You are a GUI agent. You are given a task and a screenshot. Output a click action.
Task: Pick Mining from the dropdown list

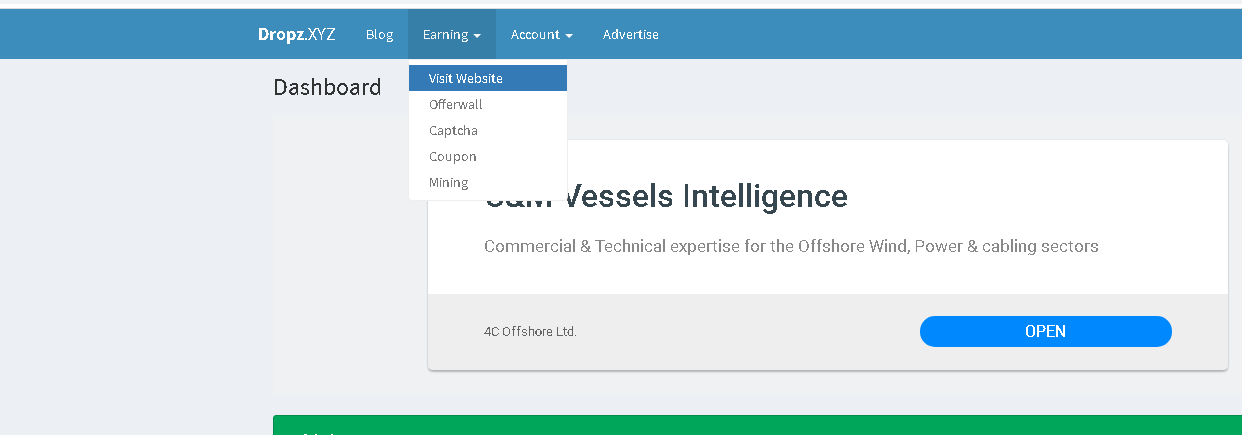pos(449,182)
